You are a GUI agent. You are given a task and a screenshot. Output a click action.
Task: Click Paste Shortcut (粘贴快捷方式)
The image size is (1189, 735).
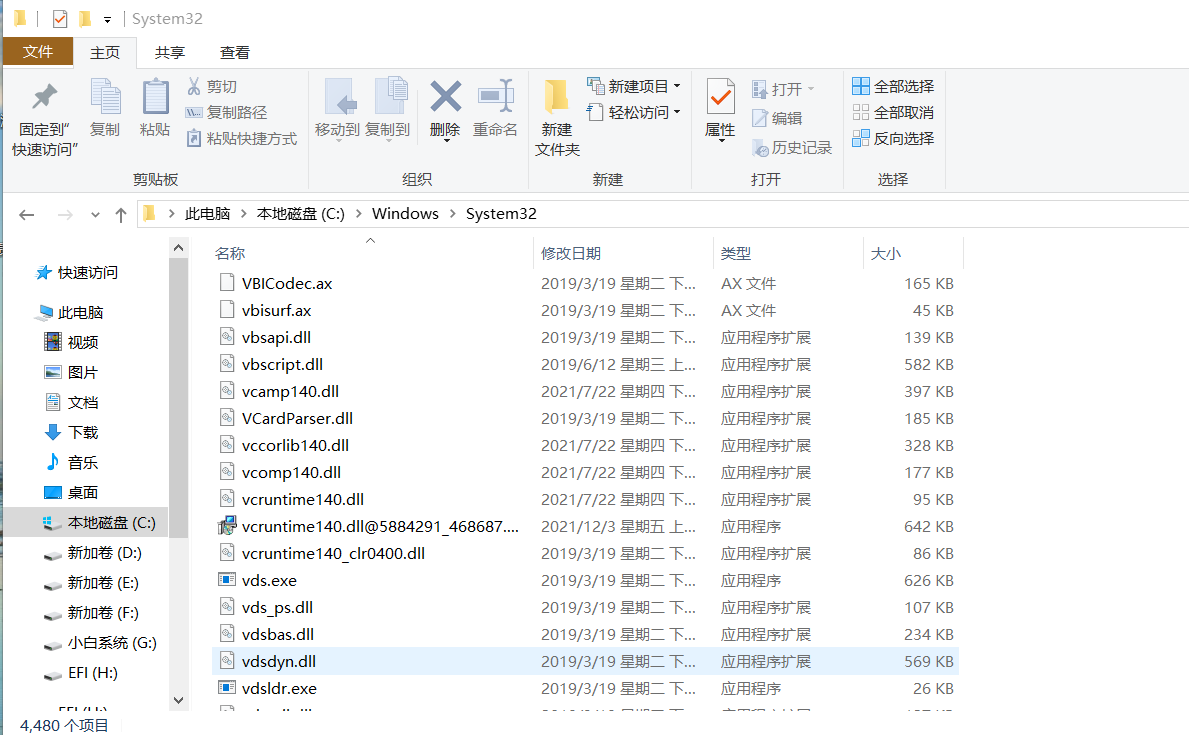point(242,138)
